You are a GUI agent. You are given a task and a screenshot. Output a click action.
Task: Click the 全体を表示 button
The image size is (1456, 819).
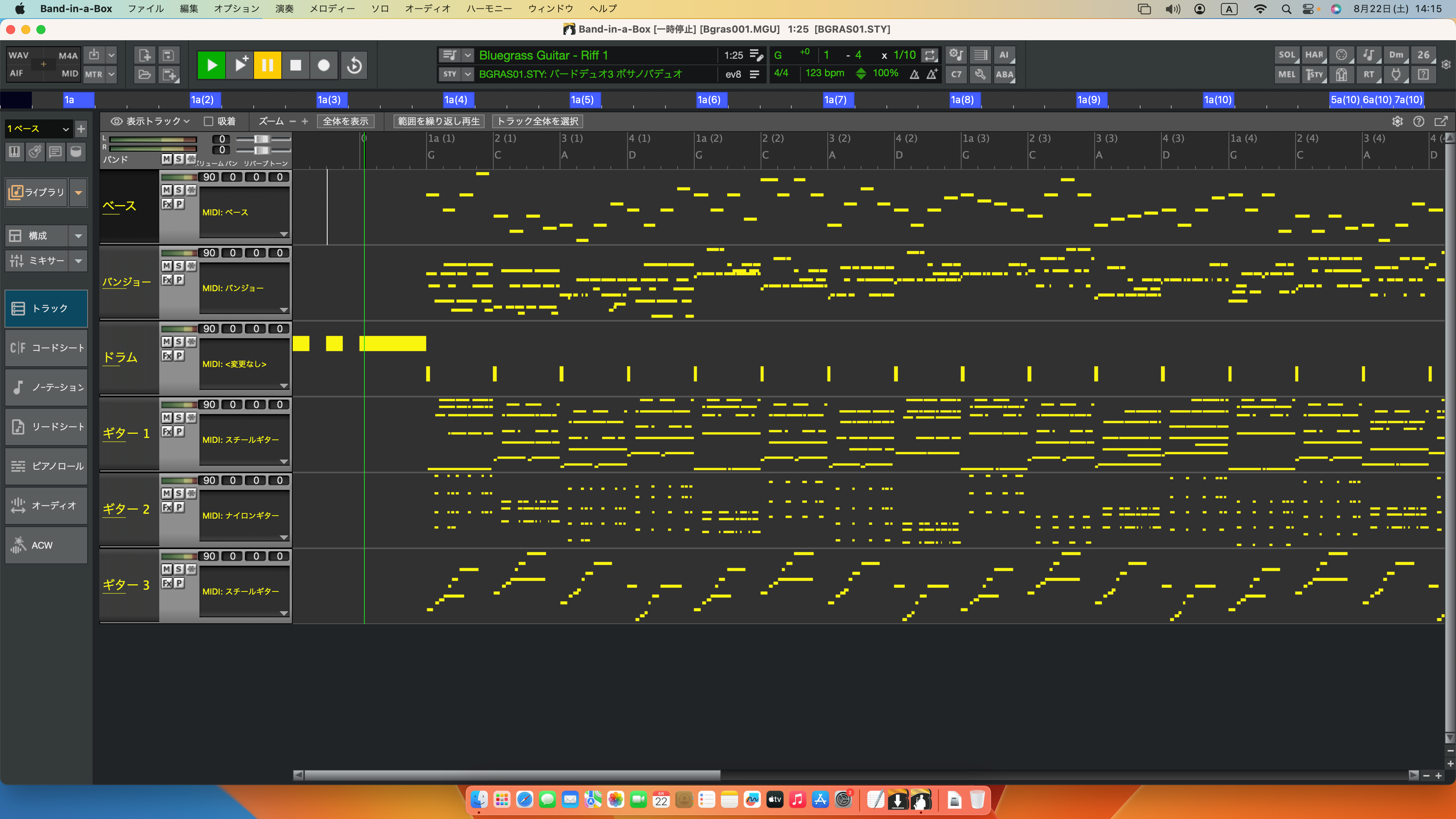tap(345, 121)
